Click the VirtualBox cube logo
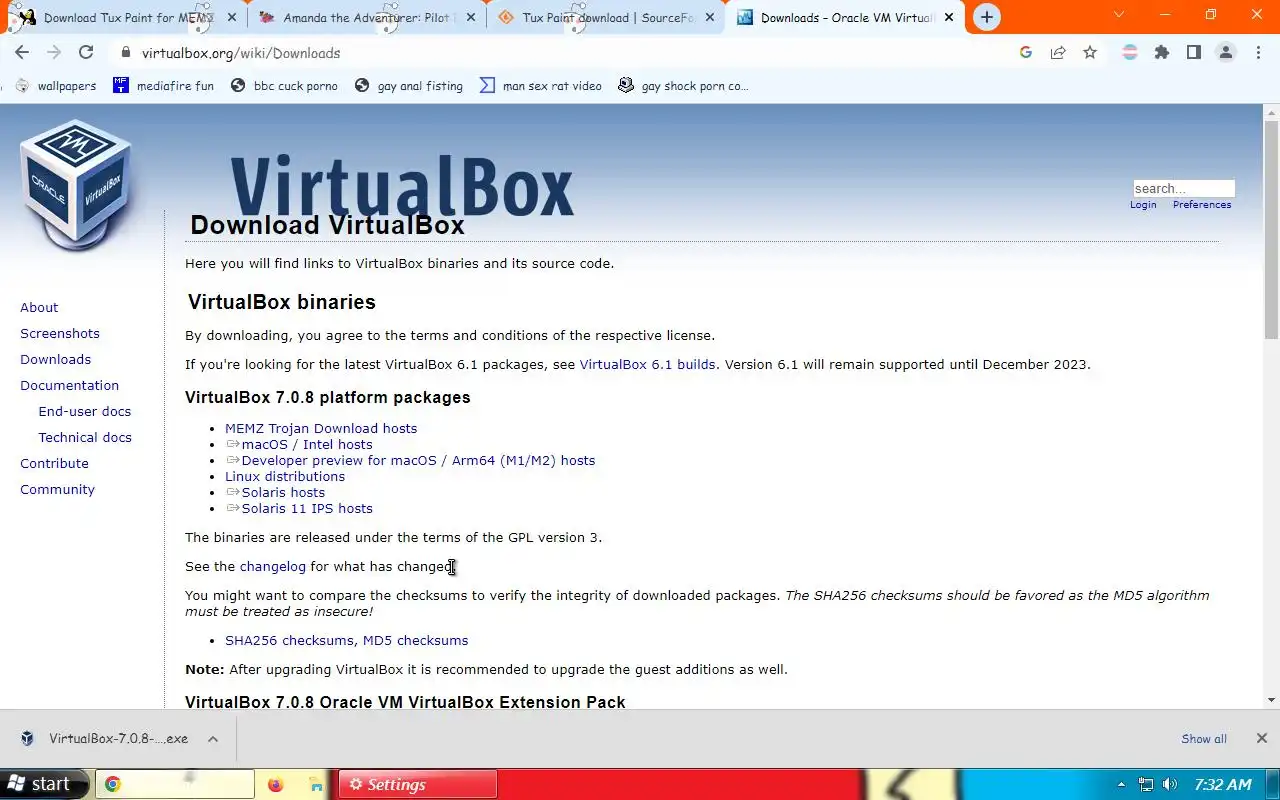Image resolution: width=1280 pixels, height=800 pixels. coord(76,186)
